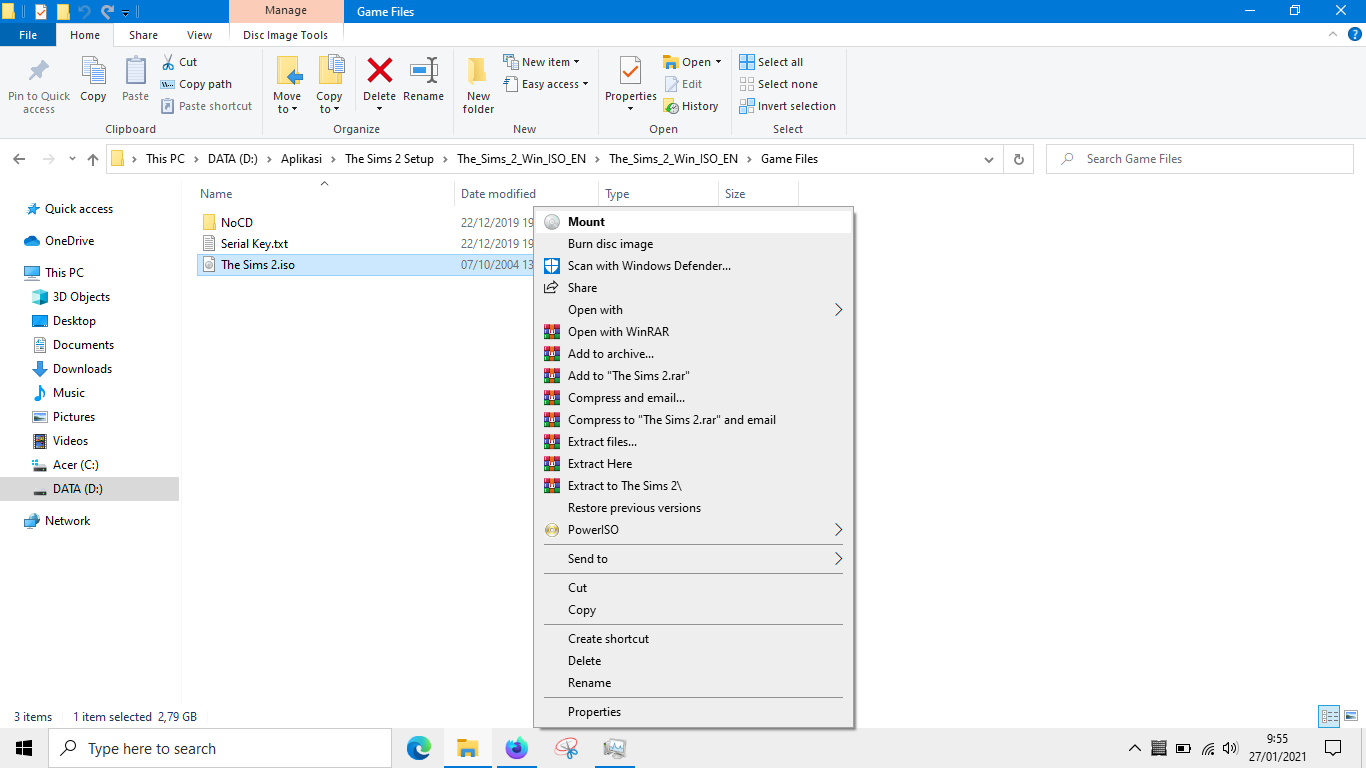Select Acer (C:) drive
Viewport: 1366px width, 768px height.
(75, 465)
